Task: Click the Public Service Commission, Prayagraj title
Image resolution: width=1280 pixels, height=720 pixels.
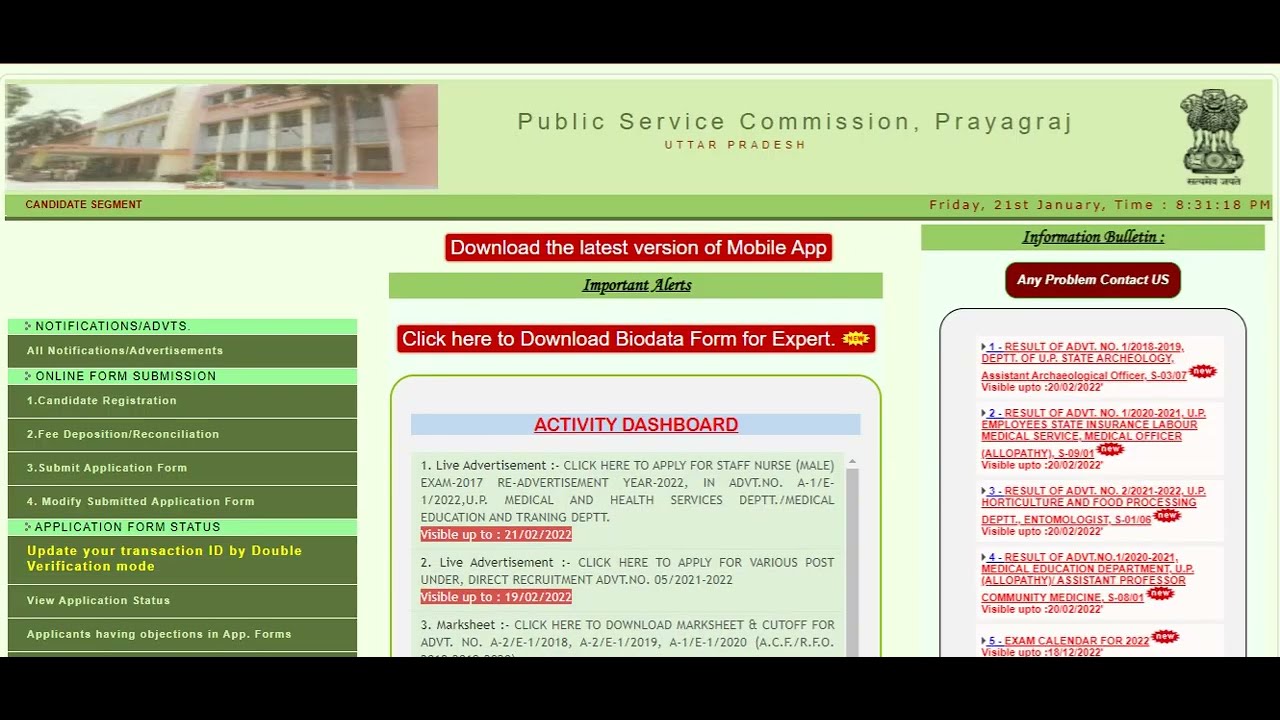Action: tap(795, 122)
